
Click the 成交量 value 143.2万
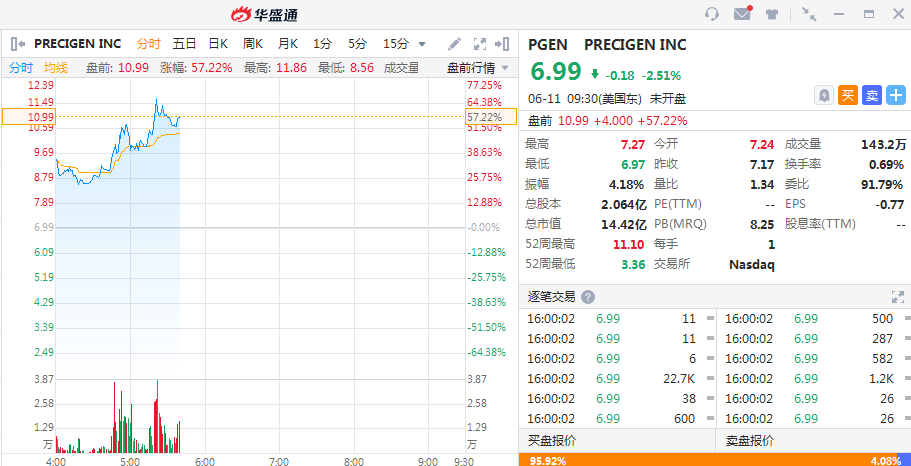[883, 144]
